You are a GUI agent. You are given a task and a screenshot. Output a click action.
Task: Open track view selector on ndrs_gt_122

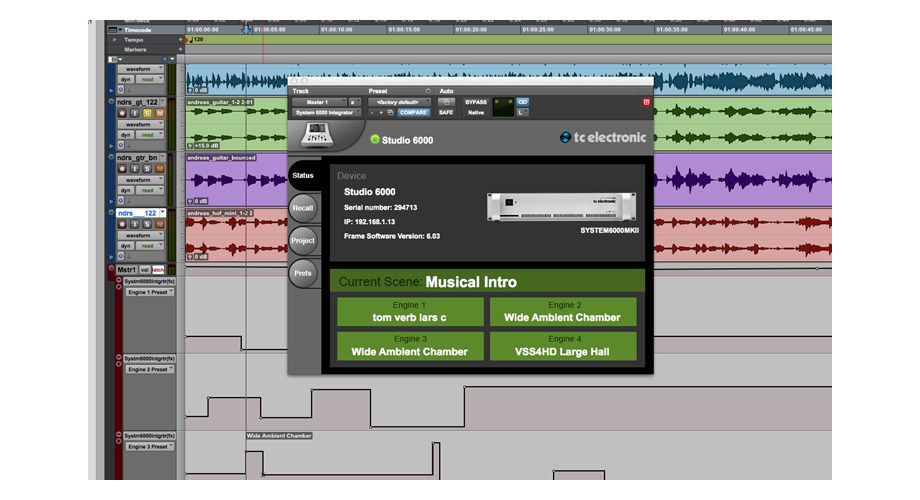[141, 124]
